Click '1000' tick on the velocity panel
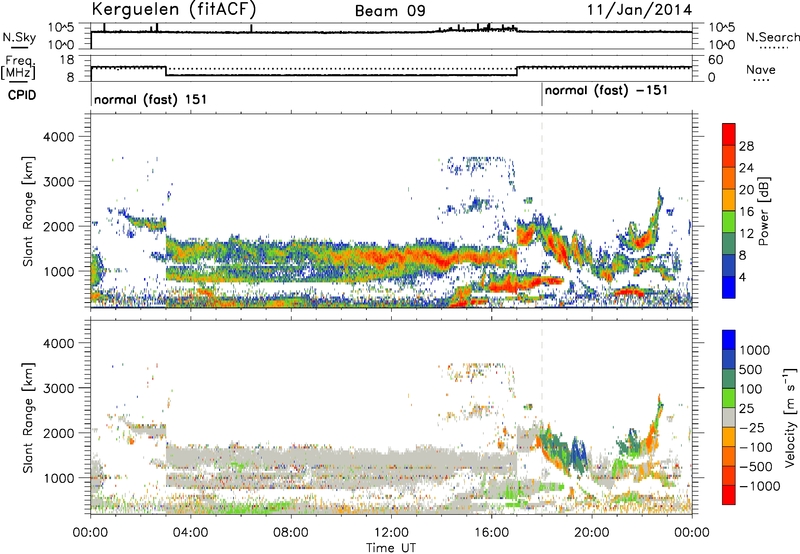This screenshot has width=800, height=554. [x=59, y=478]
